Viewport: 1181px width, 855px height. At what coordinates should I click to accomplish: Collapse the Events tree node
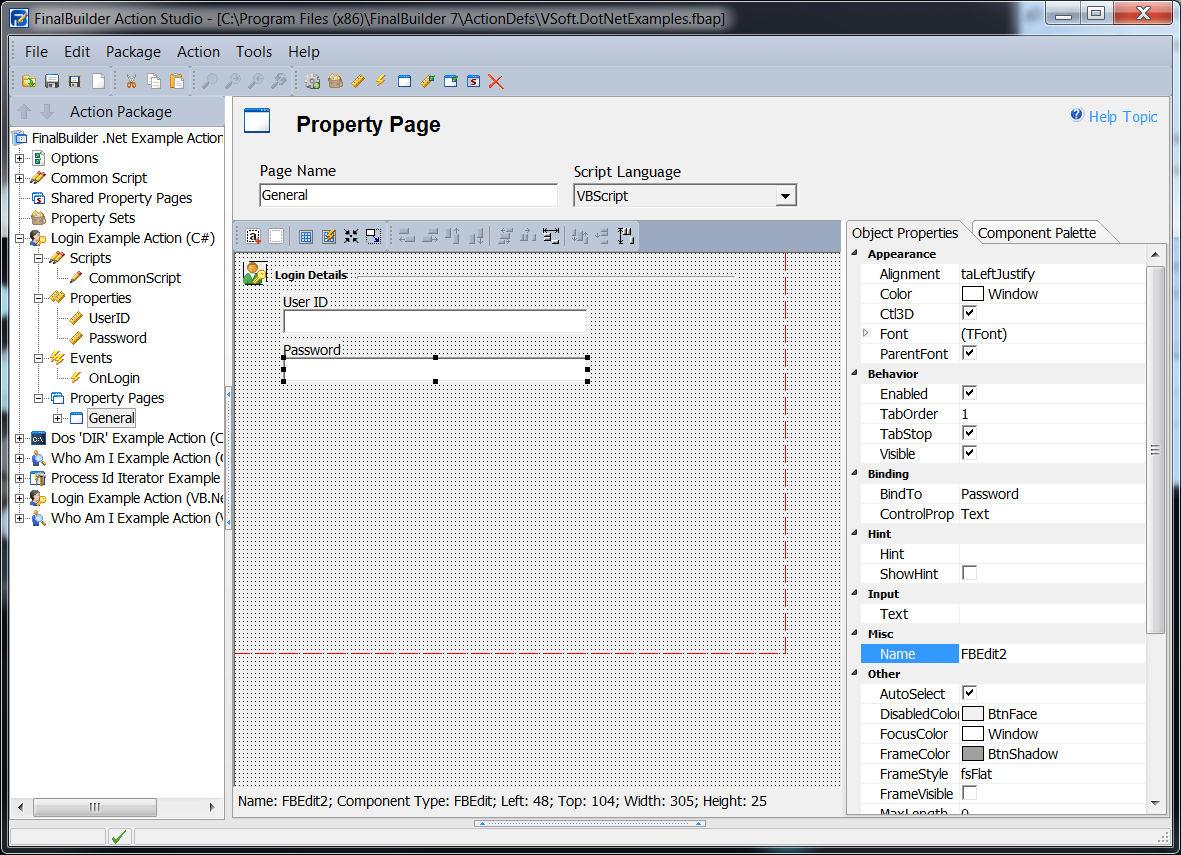(x=39, y=359)
